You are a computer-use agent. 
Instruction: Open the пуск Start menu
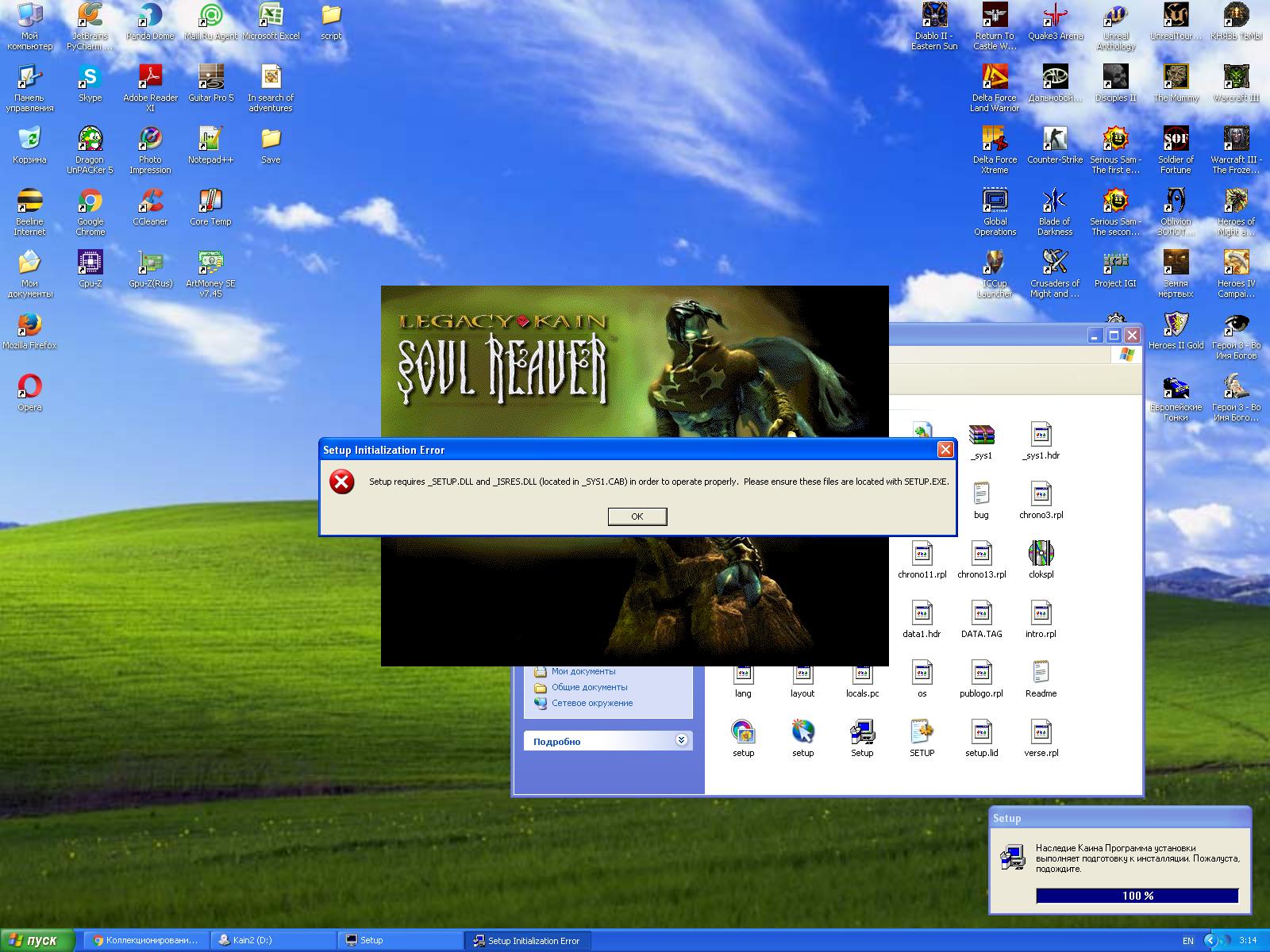36,940
